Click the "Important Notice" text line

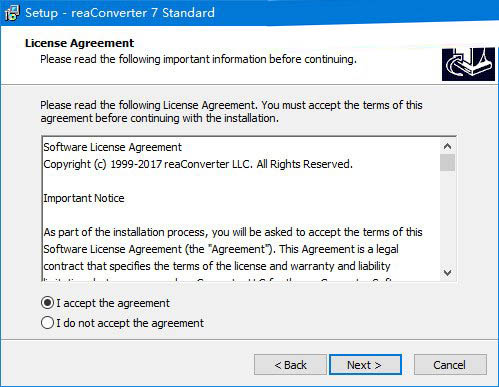point(84,198)
